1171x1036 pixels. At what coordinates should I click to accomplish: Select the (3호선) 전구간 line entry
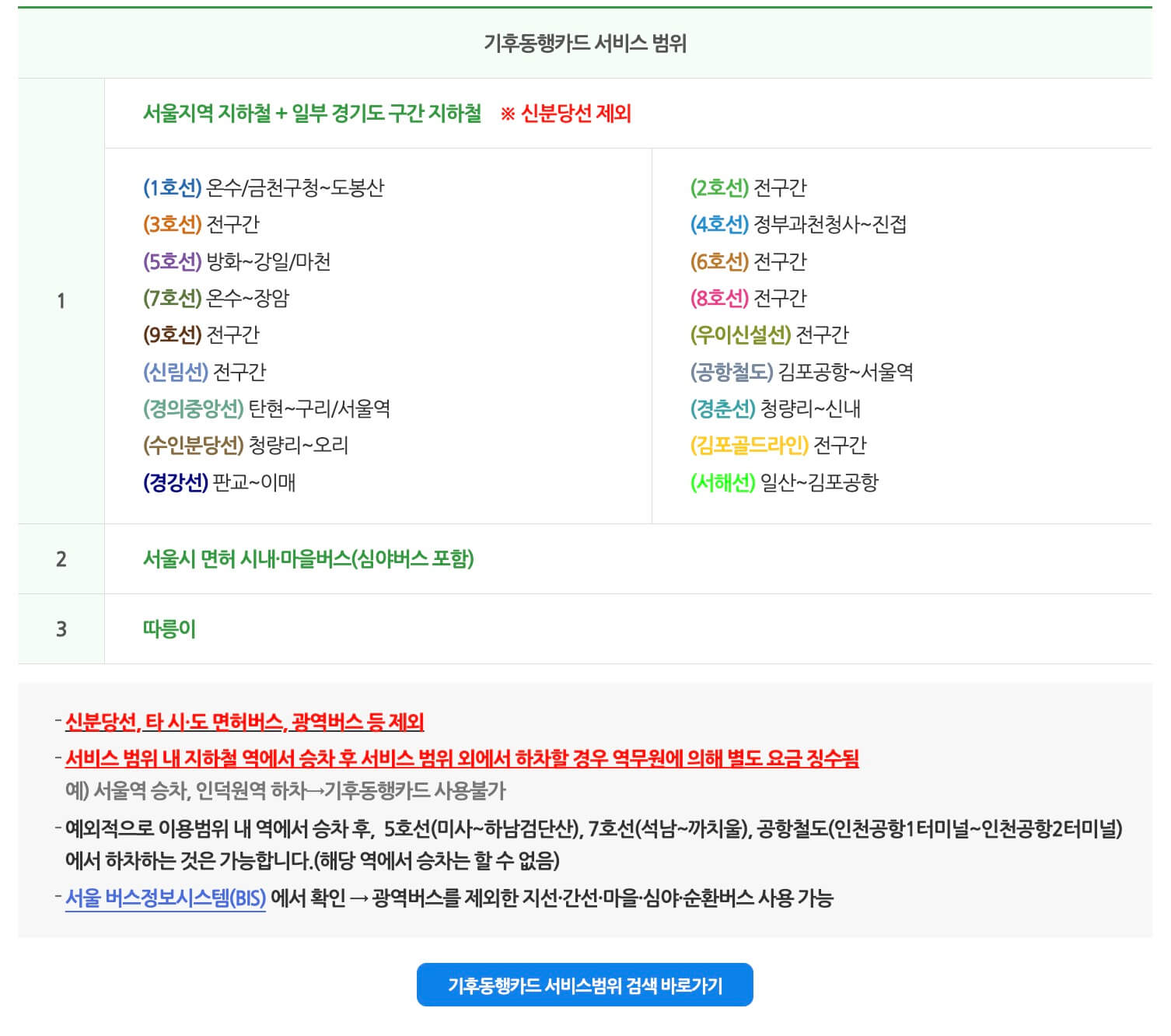[201, 224]
